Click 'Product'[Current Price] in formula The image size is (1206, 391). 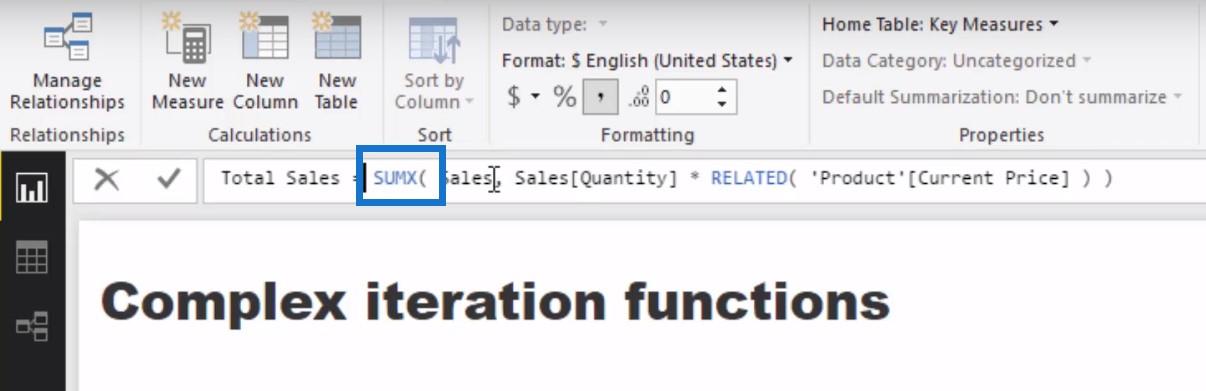(x=940, y=178)
